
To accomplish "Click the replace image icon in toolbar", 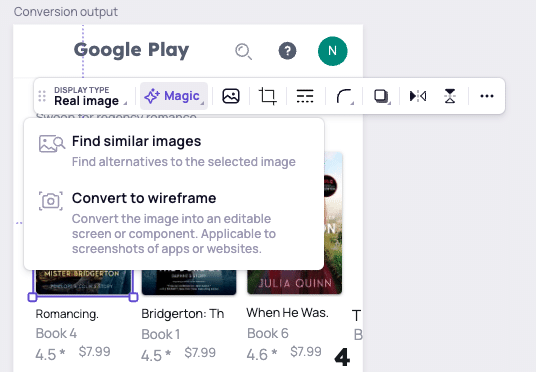I will coord(231,96).
